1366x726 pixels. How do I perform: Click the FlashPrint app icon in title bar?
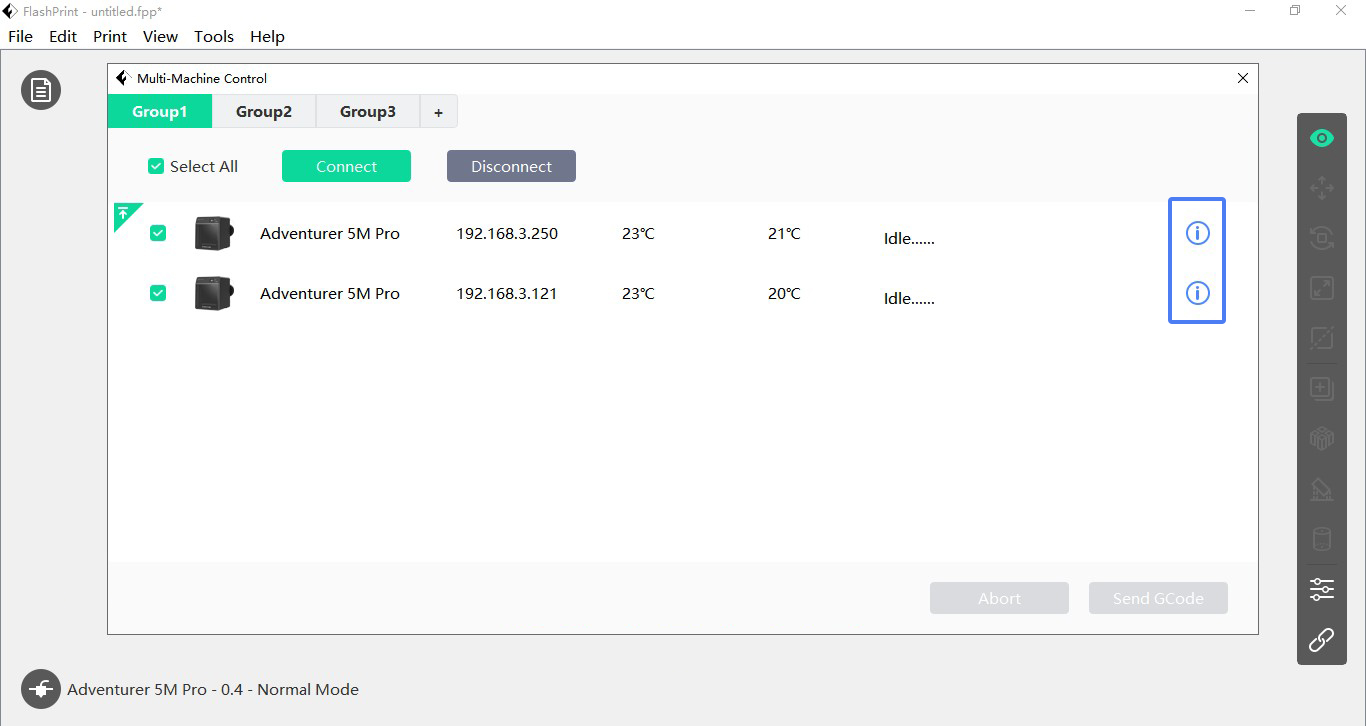10,11
